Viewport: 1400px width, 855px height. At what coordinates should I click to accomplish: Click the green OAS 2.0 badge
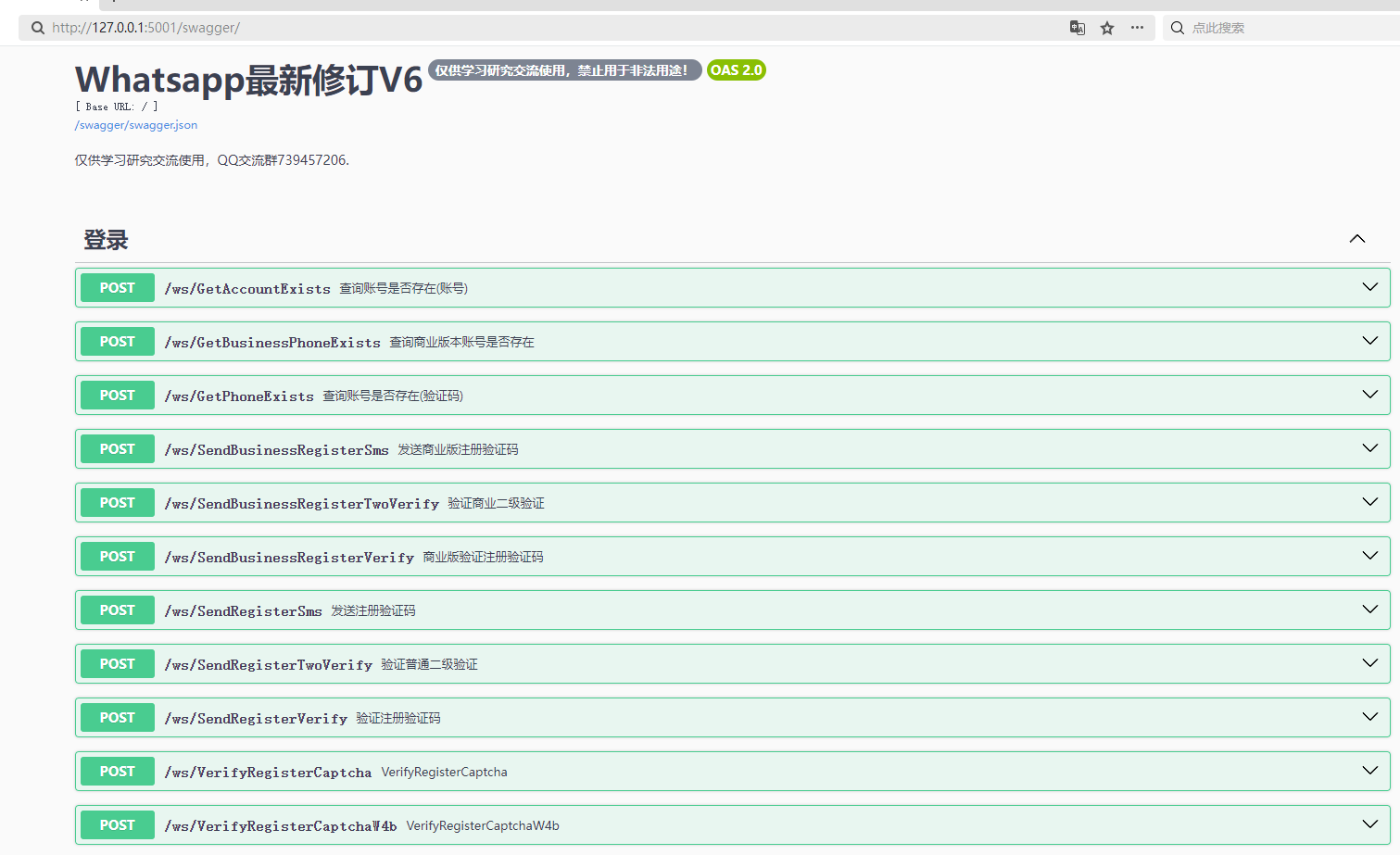coord(736,69)
